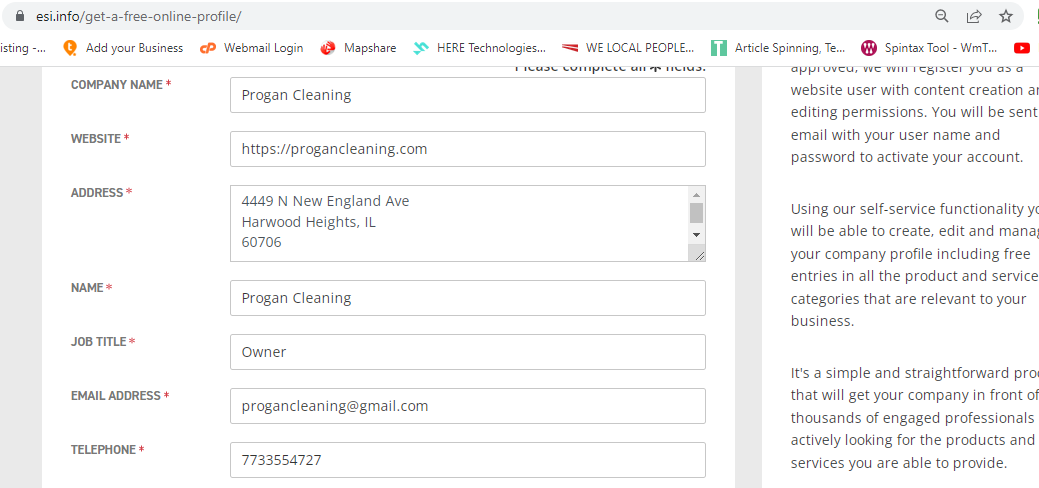Click the Add your Business favicon
Viewport: 1039px width, 488px height.
click(70, 48)
